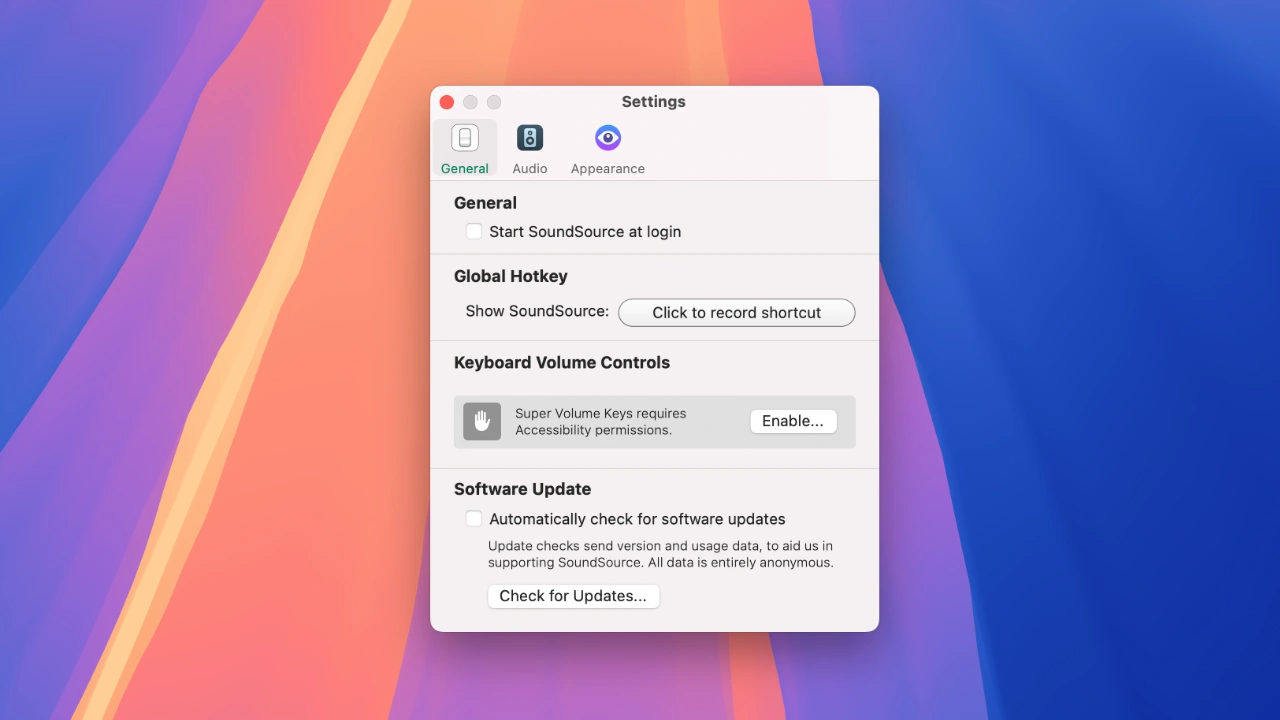
Task: Open the Appearance eye icon pane
Action: [608, 138]
